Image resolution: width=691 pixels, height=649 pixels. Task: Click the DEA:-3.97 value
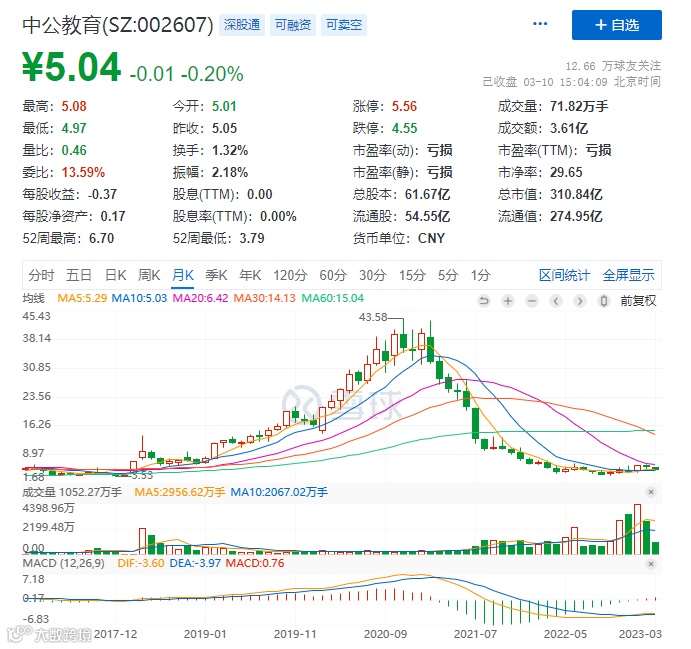195,564
